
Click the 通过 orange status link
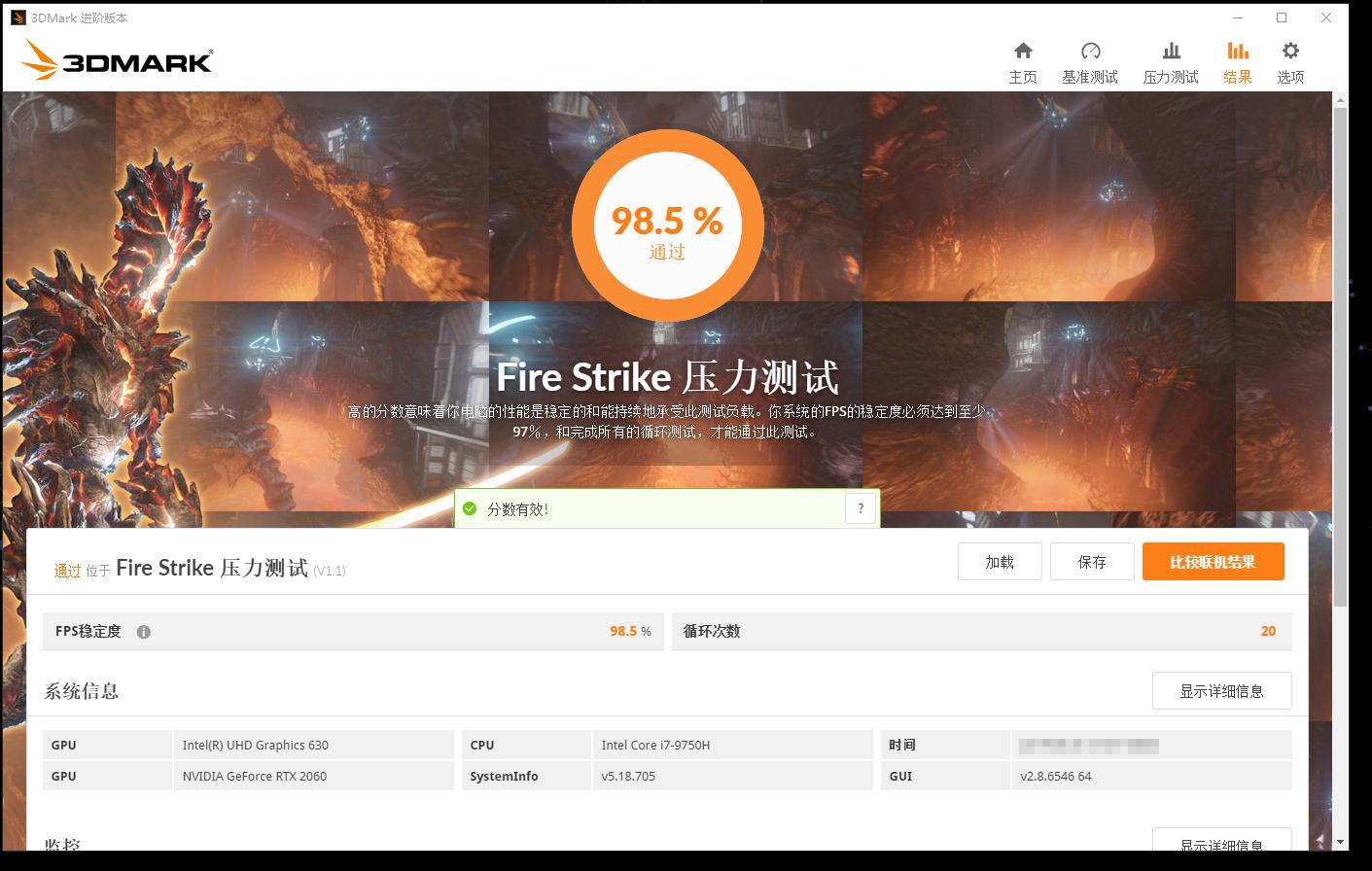pyautogui.click(x=67, y=571)
